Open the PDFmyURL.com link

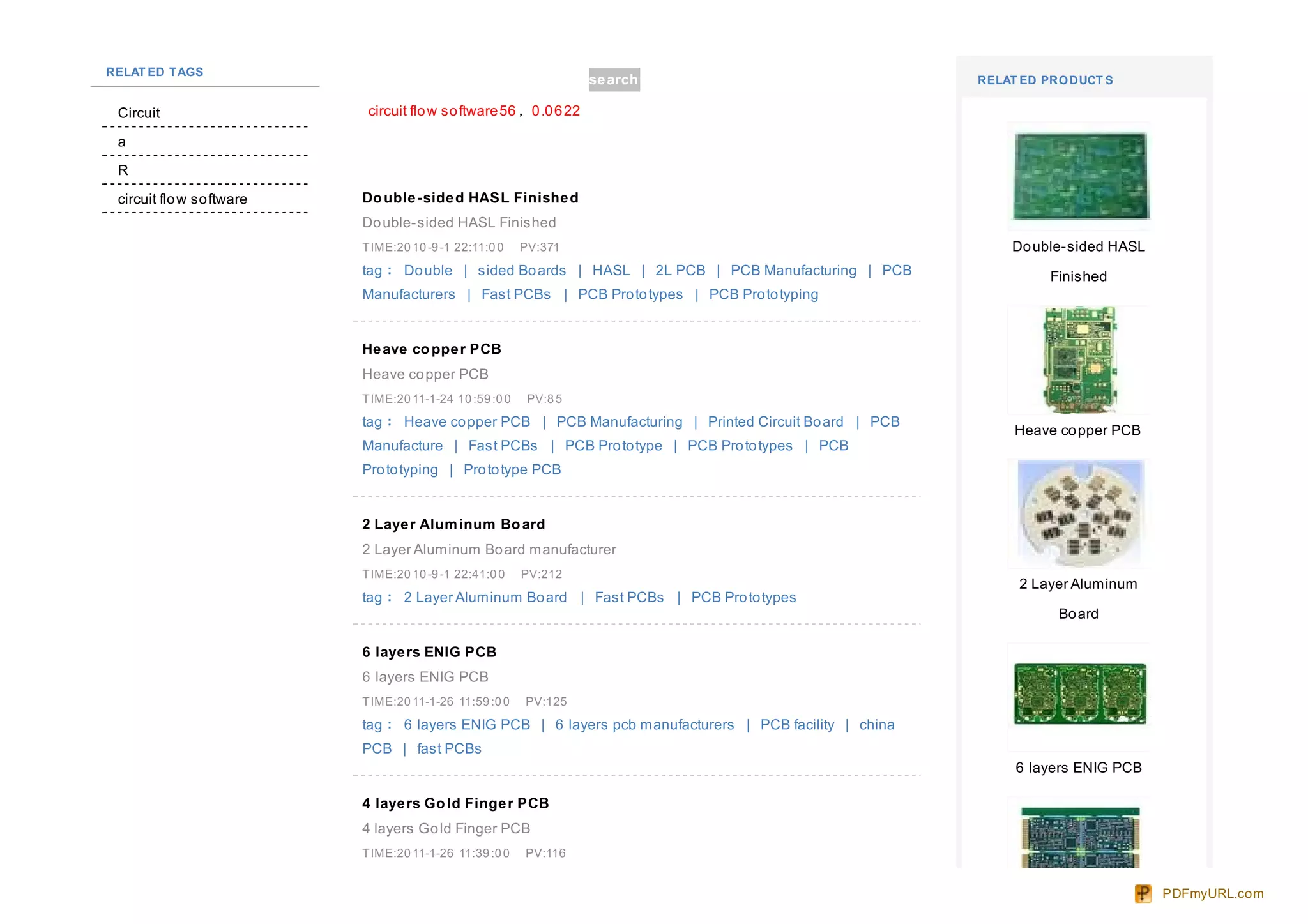coord(1212,893)
